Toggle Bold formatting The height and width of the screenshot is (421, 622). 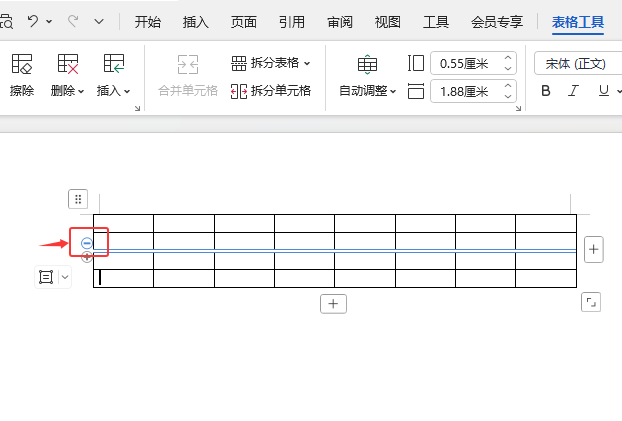[546, 91]
